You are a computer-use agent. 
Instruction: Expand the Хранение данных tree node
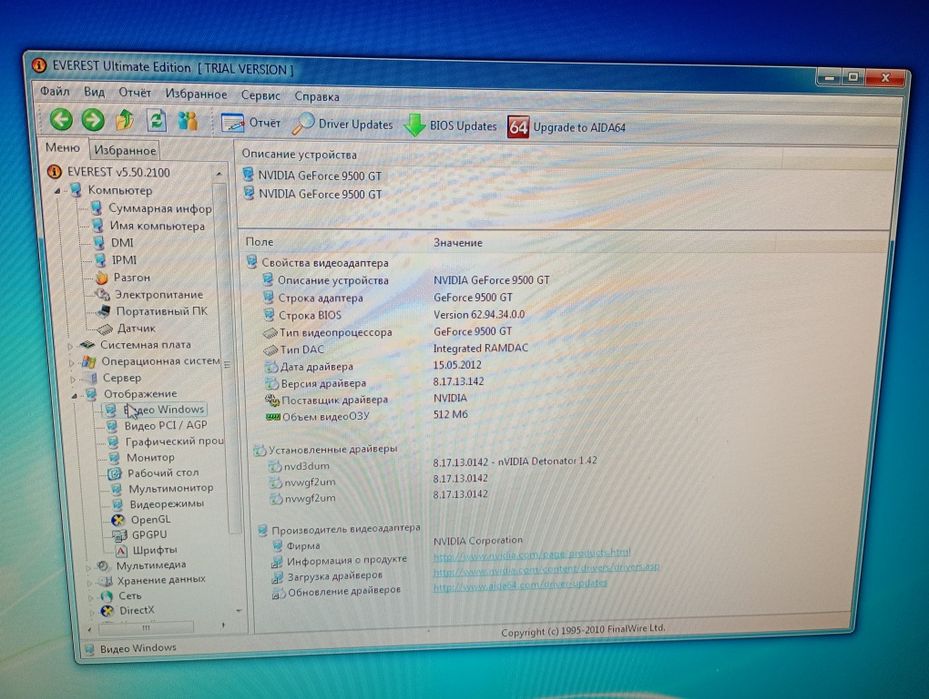coord(89,582)
